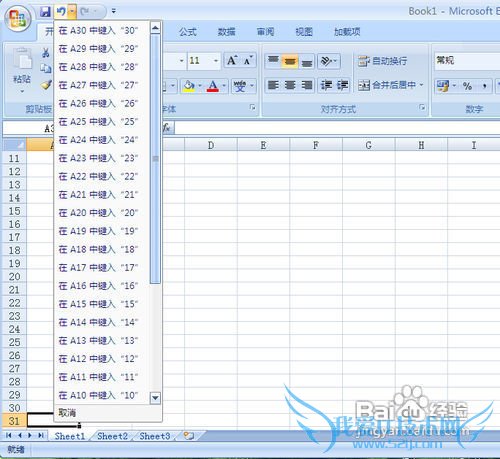500x459 pixels.
Task: Open the 视图 ribbon tab
Action: click(304, 32)
